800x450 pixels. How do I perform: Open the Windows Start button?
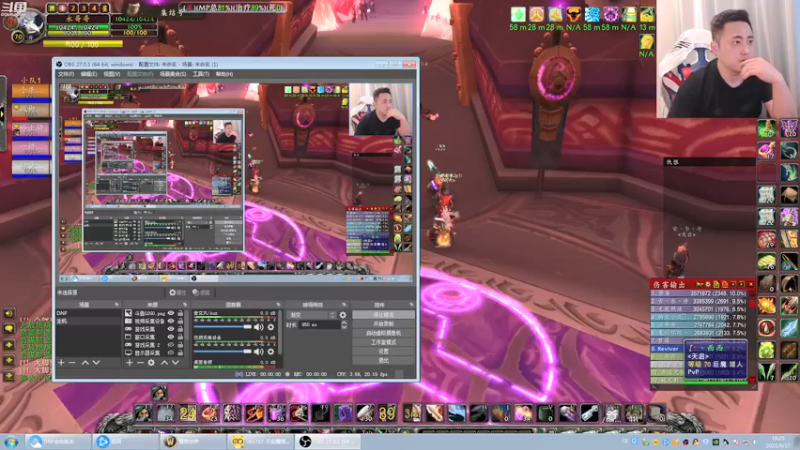point(11,442)
